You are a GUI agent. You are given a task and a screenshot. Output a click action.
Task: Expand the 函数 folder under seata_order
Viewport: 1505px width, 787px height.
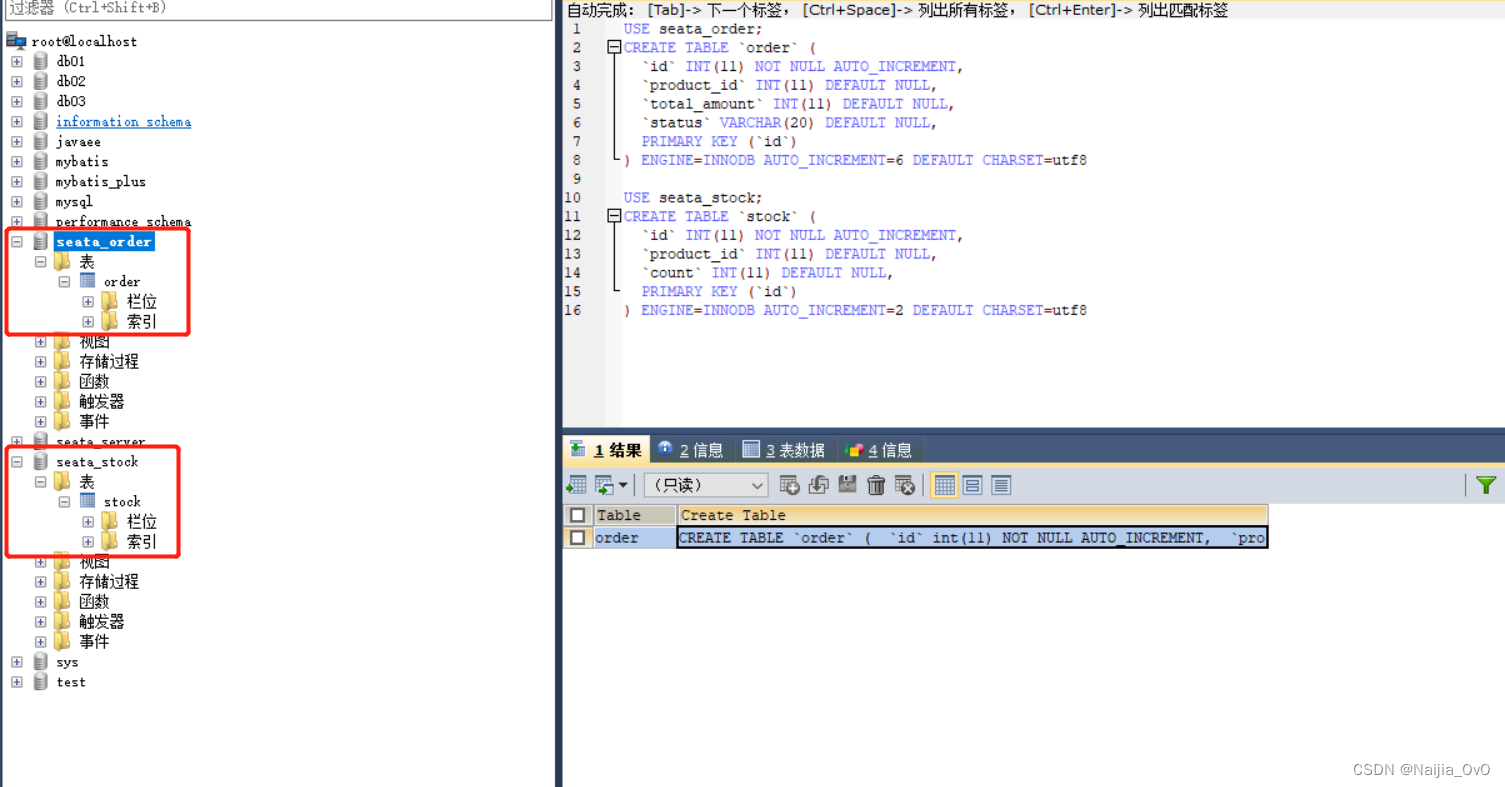coord(41,381)
